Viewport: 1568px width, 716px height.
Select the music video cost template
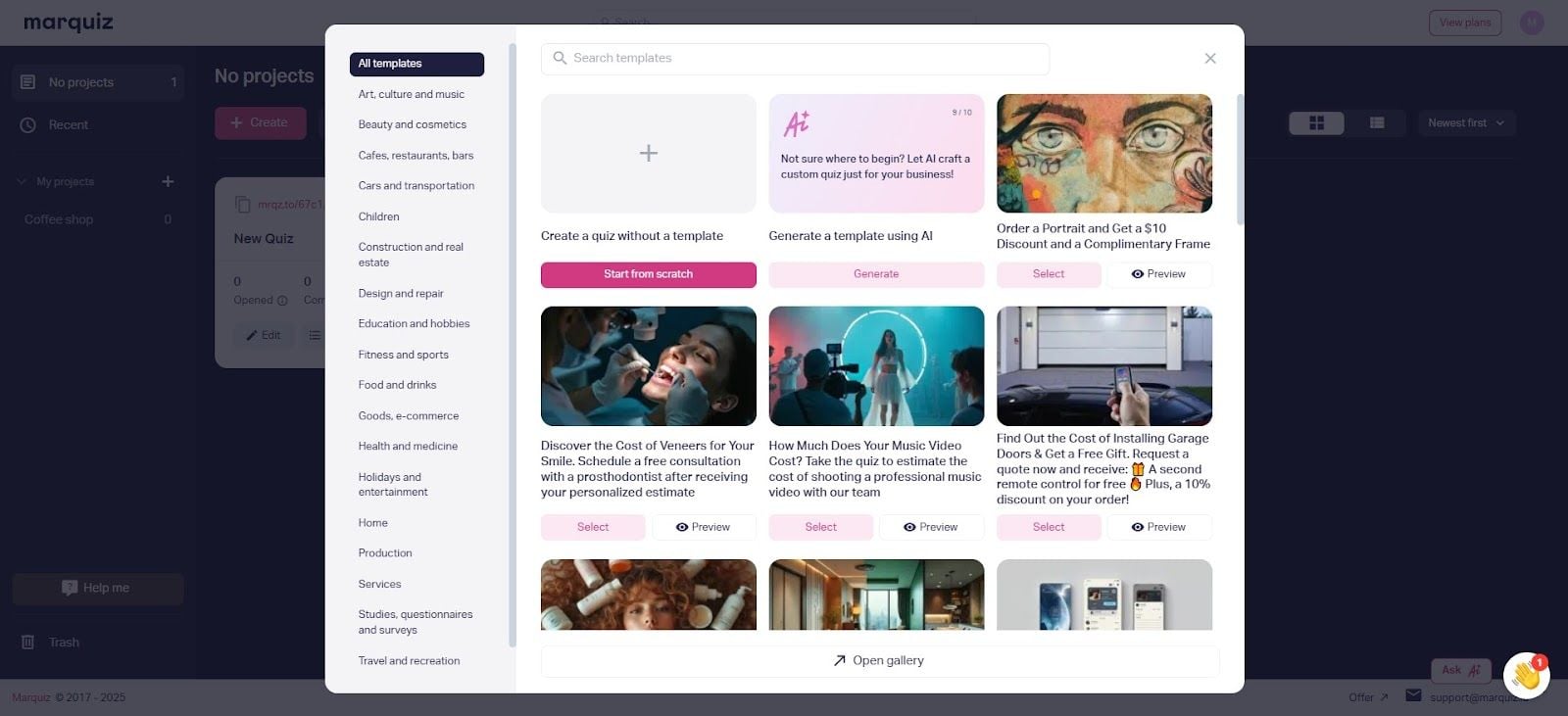(x=821, y=527)
